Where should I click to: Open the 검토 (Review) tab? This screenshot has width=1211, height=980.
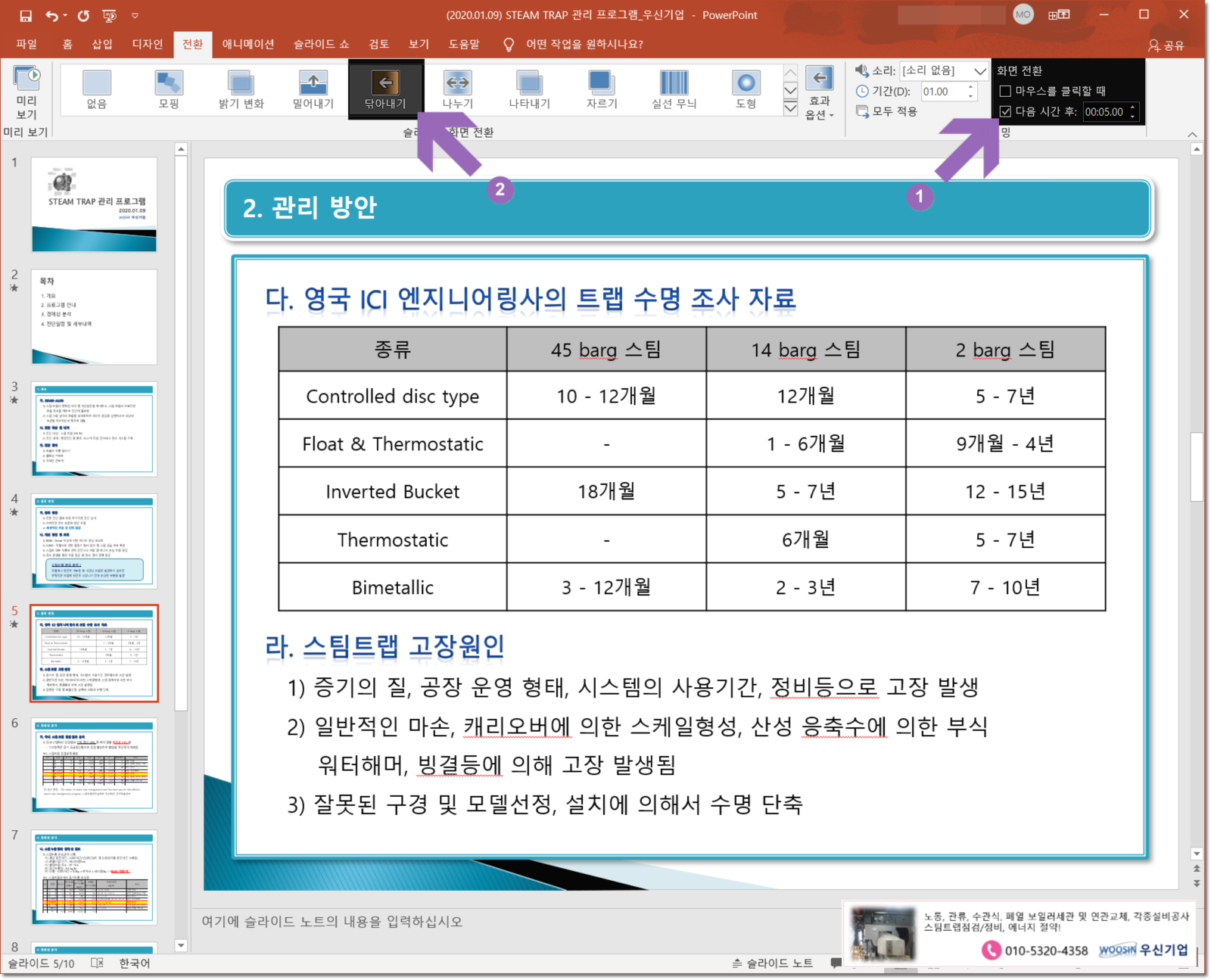378,44
